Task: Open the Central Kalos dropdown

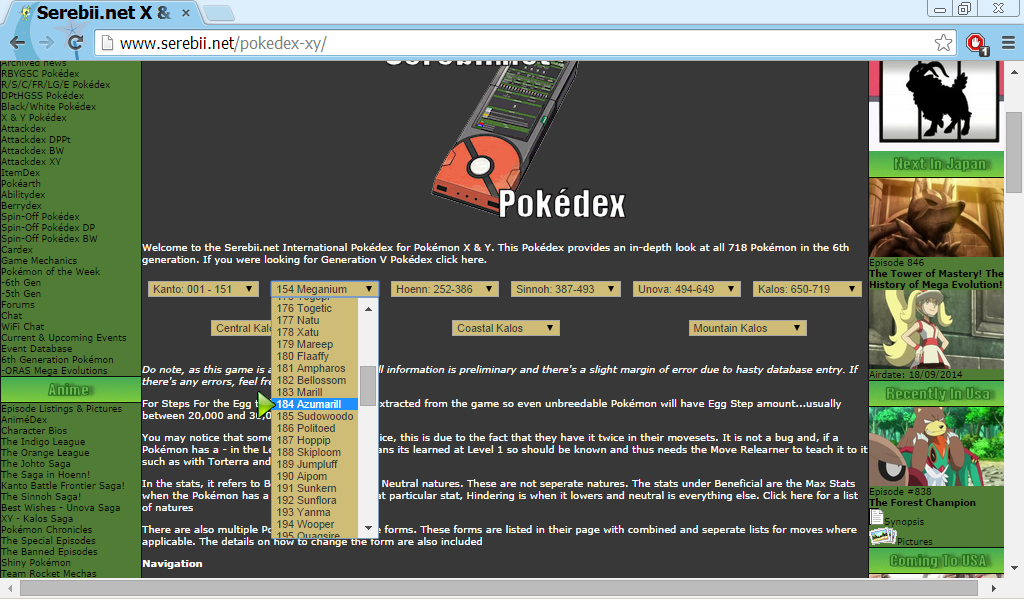Action: [241, 328]
